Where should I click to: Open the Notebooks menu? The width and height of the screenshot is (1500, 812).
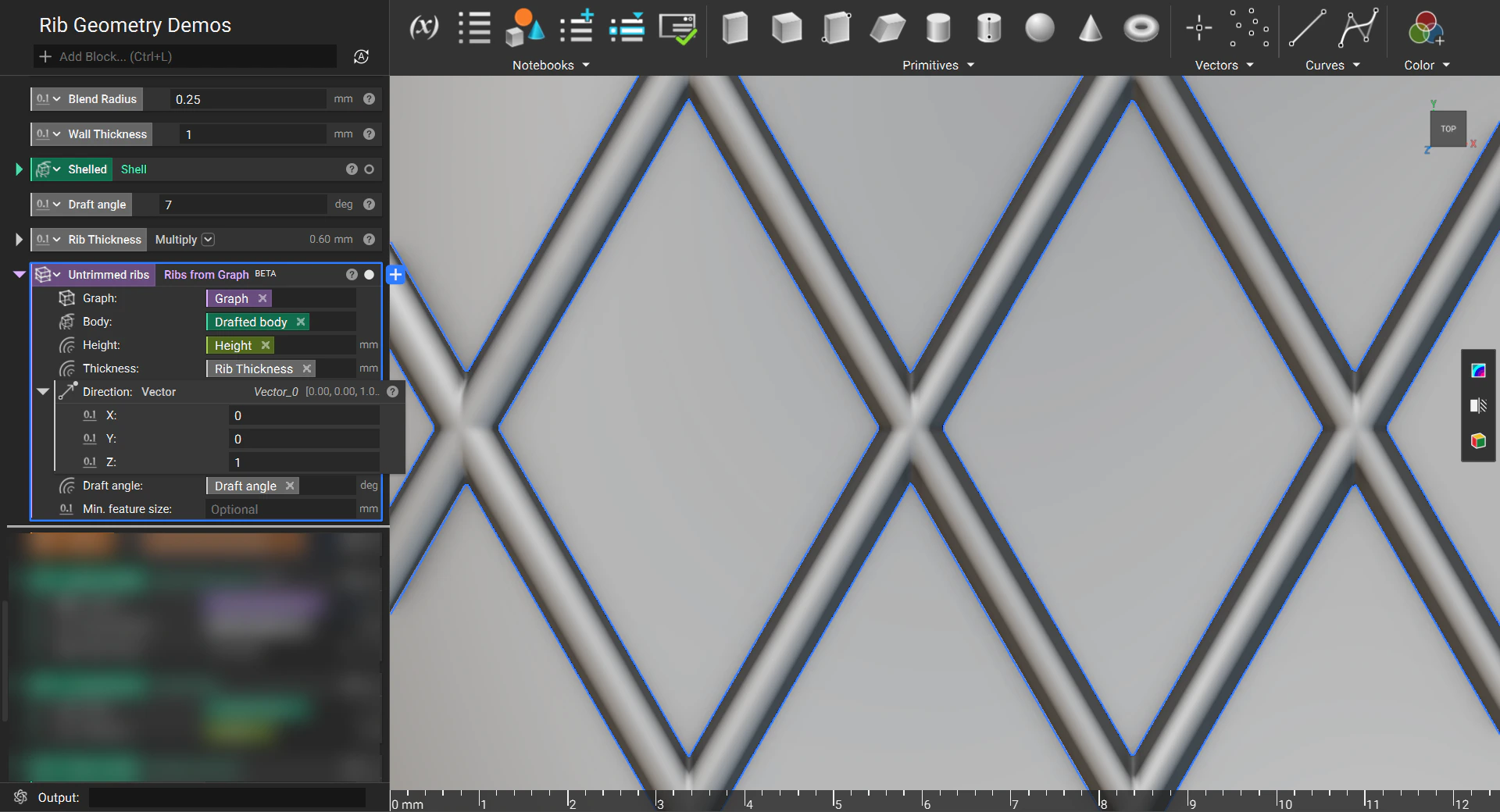tap(550, 66)
